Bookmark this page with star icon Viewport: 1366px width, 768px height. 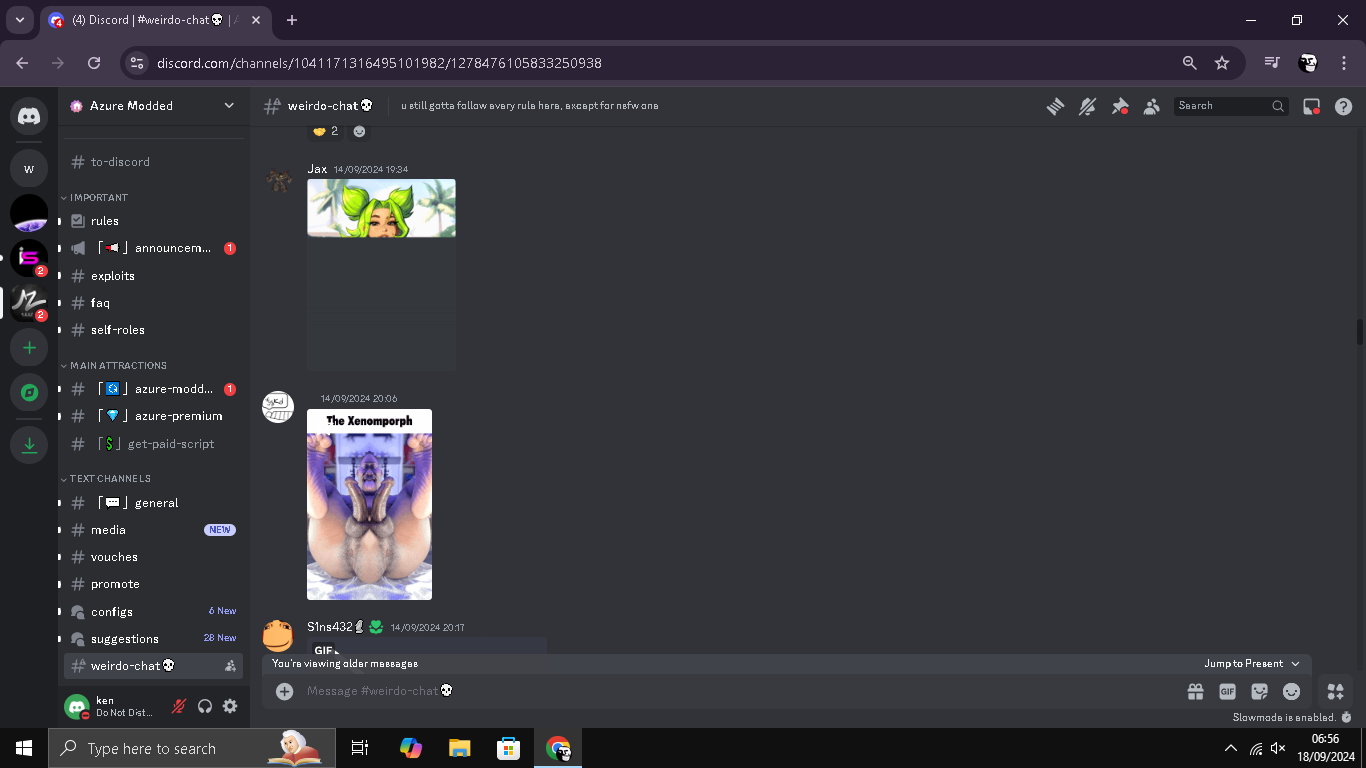[x=1222, y=63]
